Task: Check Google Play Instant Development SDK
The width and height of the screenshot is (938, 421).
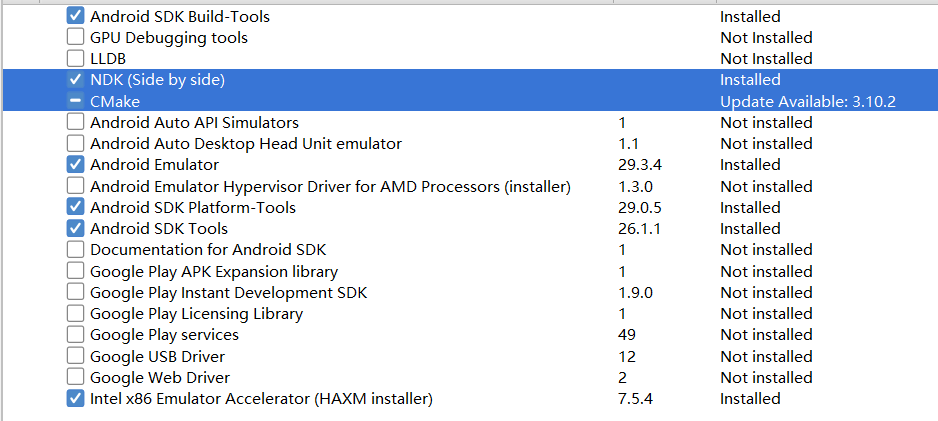Action: 75,293
